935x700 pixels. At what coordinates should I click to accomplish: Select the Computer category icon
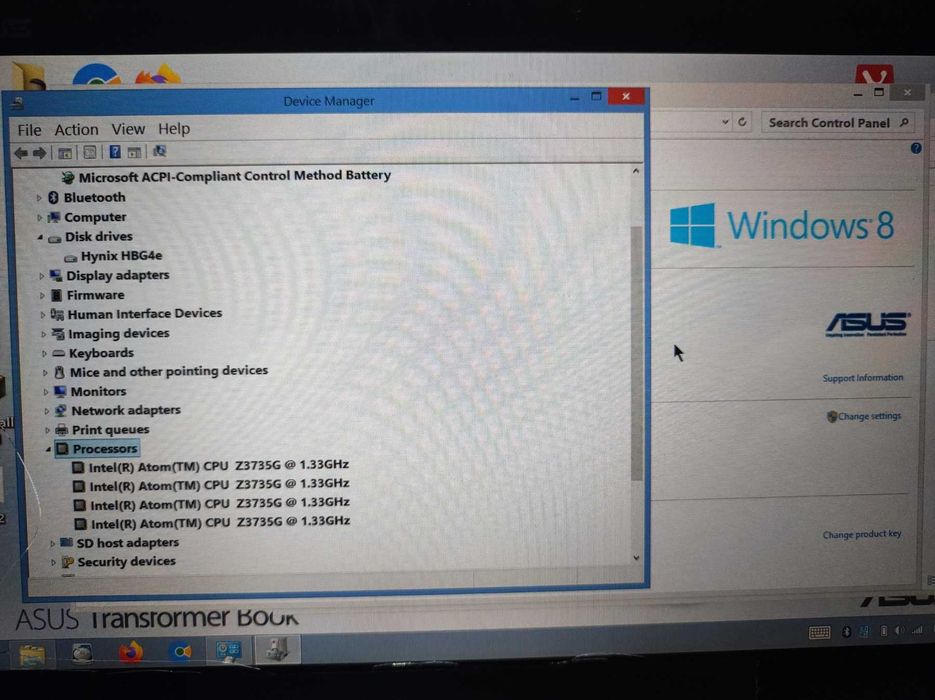54,217
